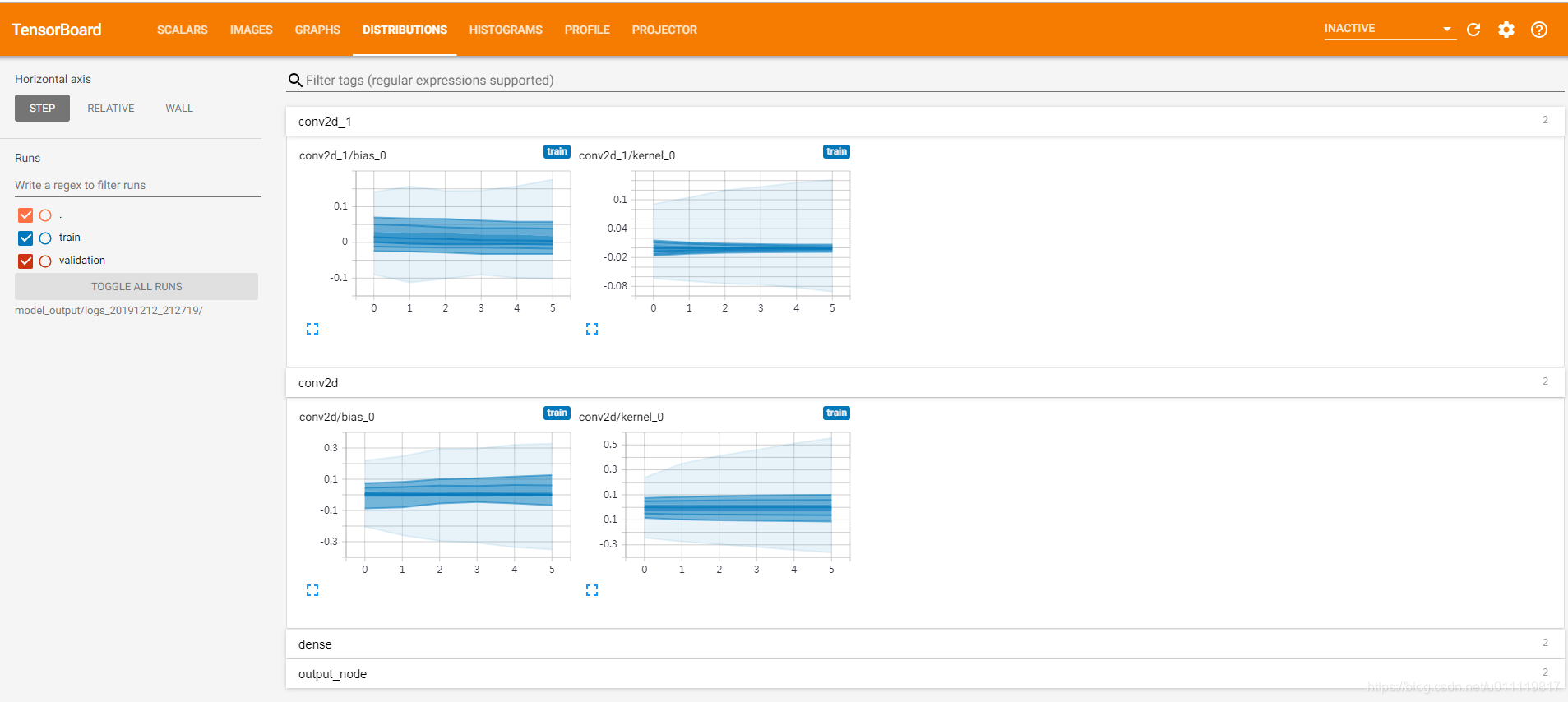Click the conv2d/kernel_0 chart title
This screenshot has width=1568, height=702.
click(x=621, y=418)
